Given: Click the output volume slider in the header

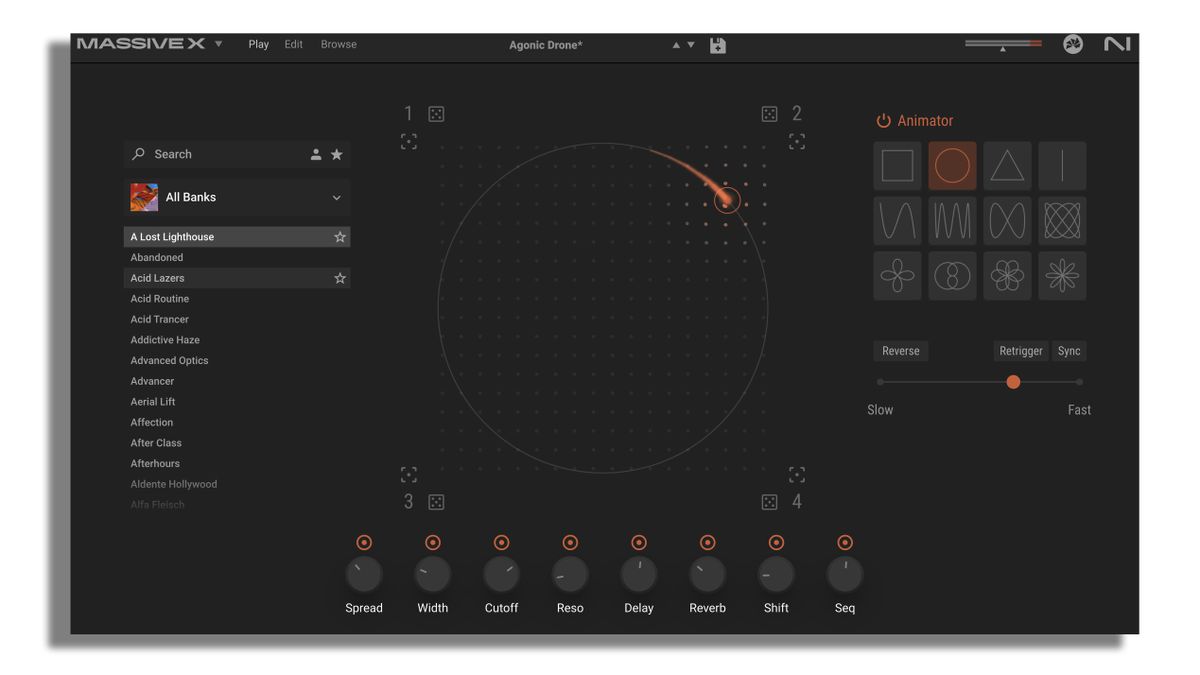Looking at the screenshot, I should pyautogui.click(x=1003, y=44).
